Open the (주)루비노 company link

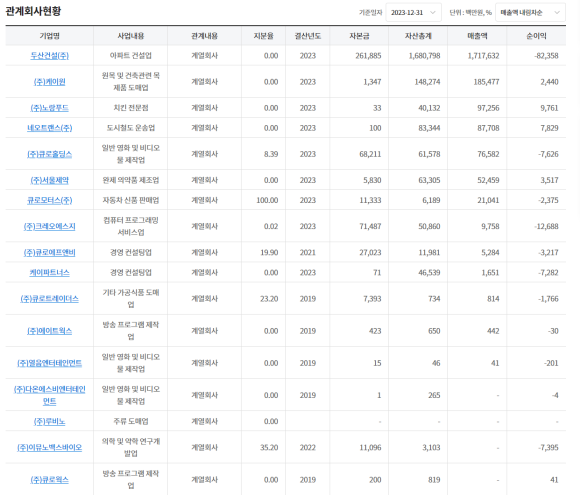[50, 421]
